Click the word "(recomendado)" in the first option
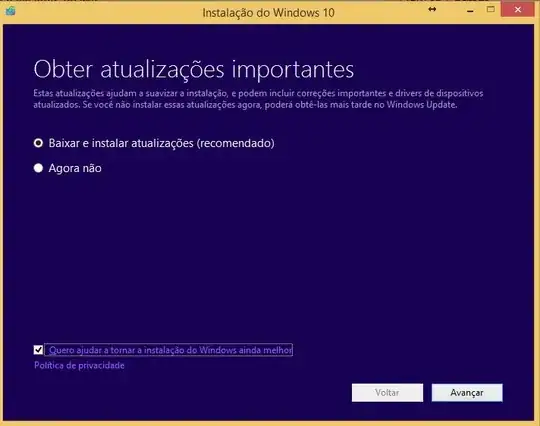540x426 pixels. pos(236,143)
